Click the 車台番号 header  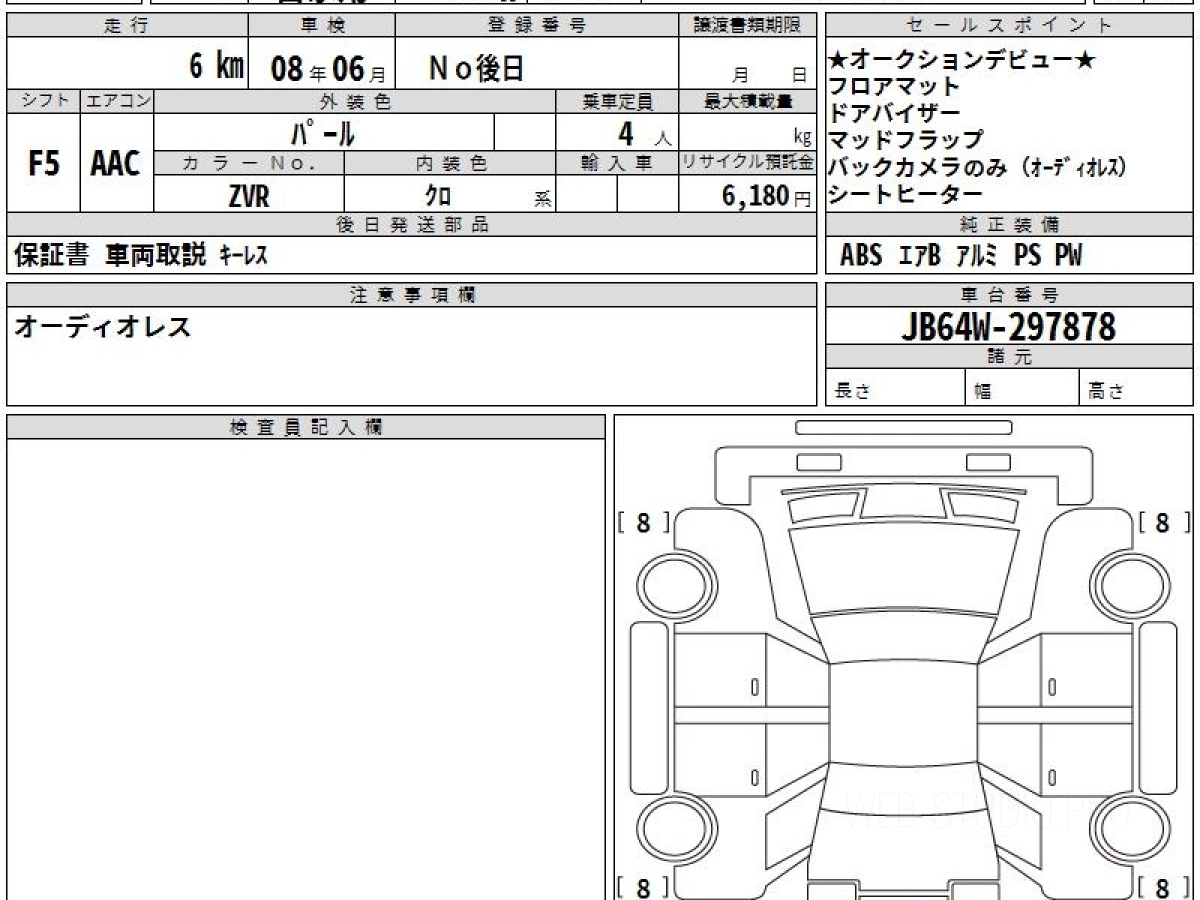click(1009, 295)
